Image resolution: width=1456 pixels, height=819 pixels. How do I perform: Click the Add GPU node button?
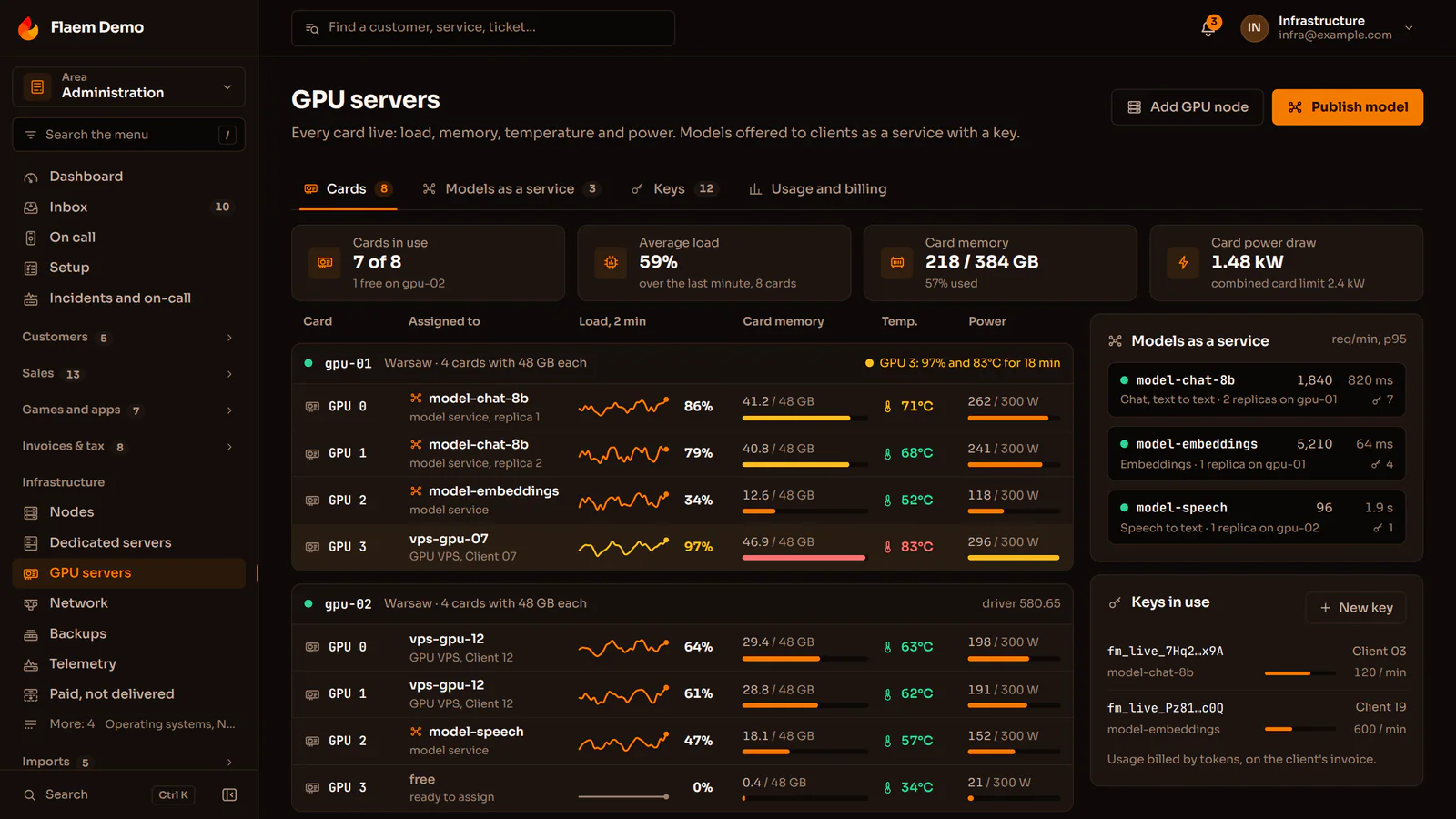(x=1187, y=107)
